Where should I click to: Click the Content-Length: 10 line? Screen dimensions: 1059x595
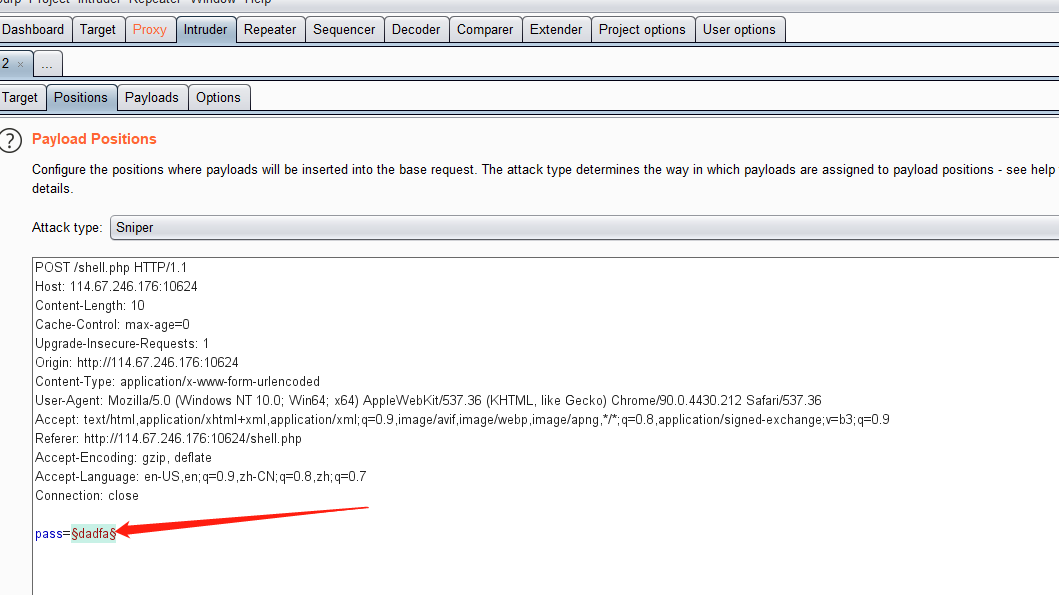coord(90,305)
